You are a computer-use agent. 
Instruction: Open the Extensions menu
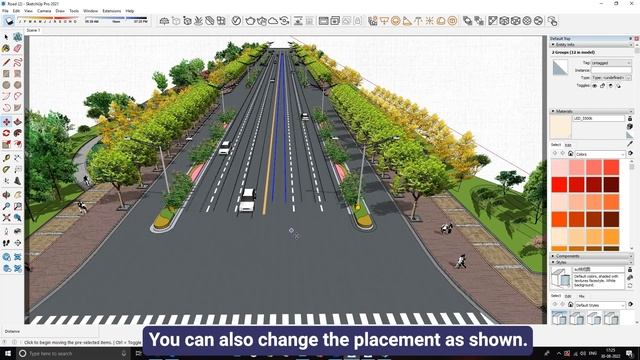coord(111,11)
